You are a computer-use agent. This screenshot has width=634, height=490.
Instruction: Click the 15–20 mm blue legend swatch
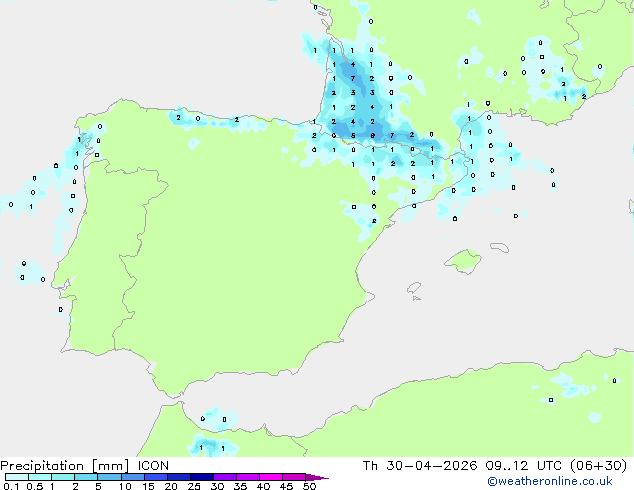[155, 477]
